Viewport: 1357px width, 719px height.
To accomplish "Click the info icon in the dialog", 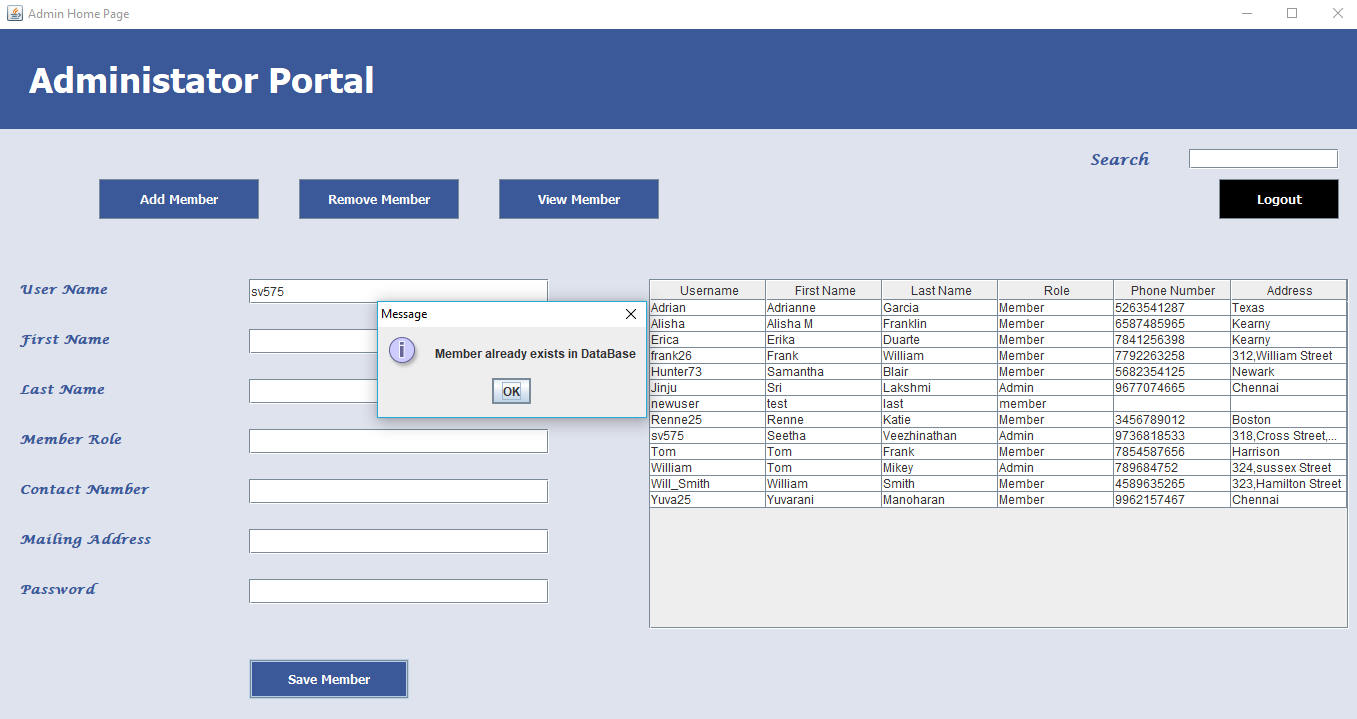I will click(x=402, y=351).
